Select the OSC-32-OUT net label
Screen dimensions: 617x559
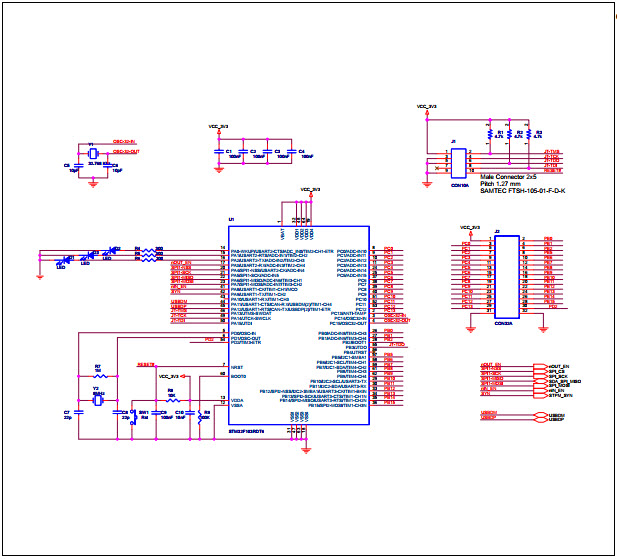[126, 151]
